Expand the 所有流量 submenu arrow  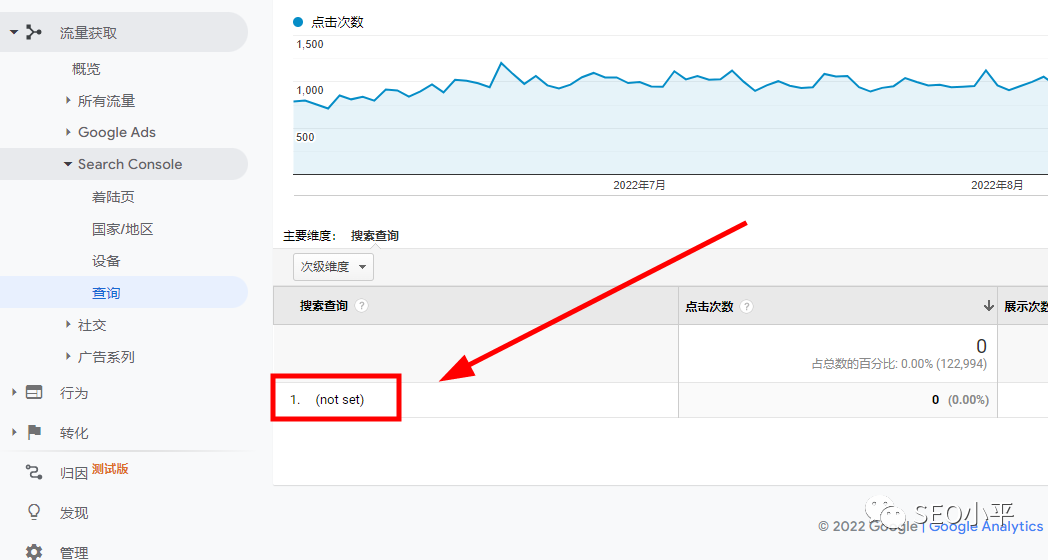[x=68, y=100]
